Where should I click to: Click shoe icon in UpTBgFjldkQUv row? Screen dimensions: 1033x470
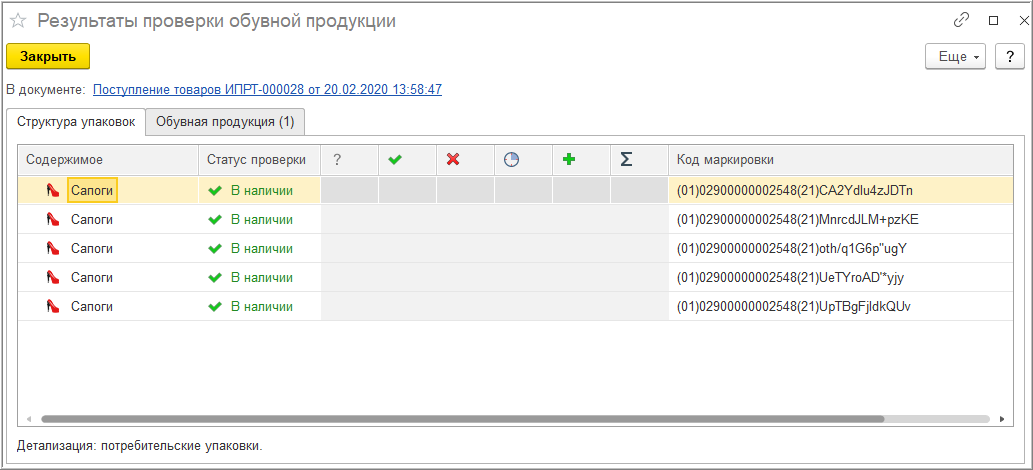click(53, 307)
